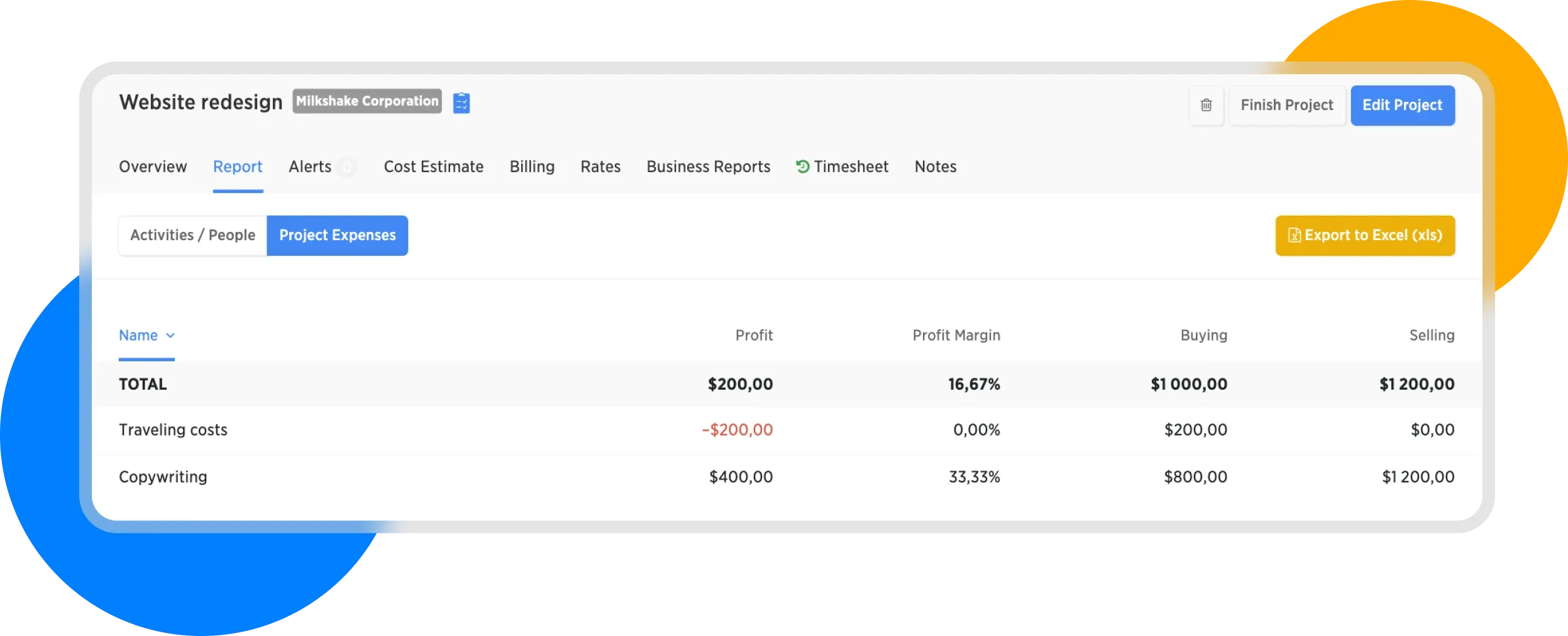Switch to Activities / People view
The height and width of the screenshot is (636, 1568).
(x=192, y=236)
